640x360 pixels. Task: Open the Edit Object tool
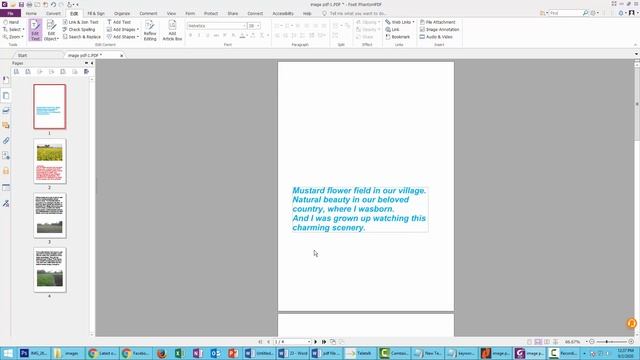click(x=51, y=30)
